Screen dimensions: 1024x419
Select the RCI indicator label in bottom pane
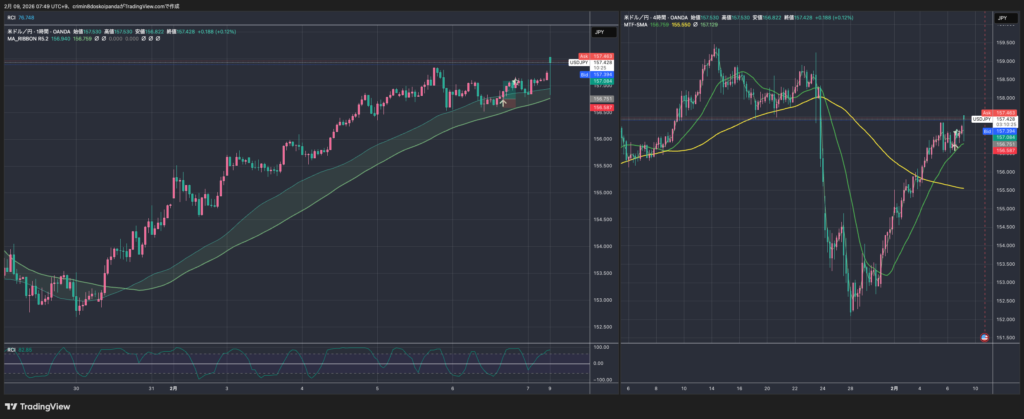(11, 348)
